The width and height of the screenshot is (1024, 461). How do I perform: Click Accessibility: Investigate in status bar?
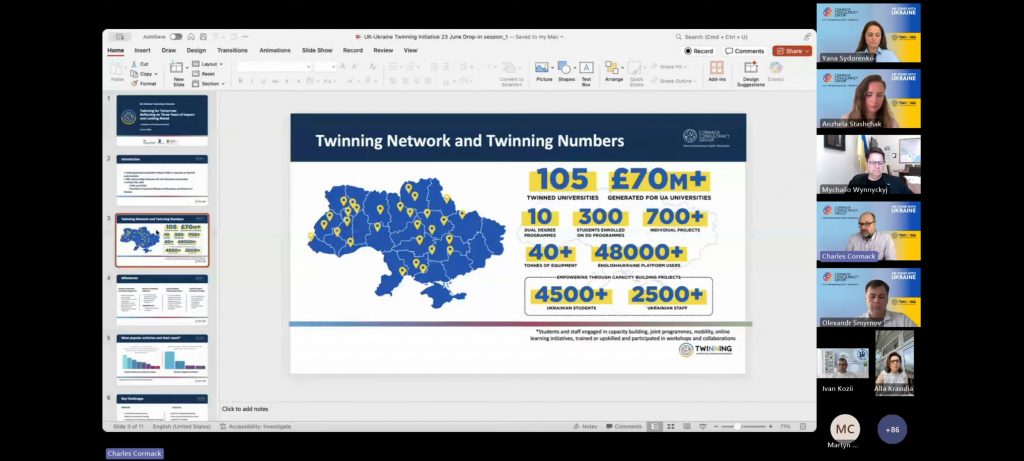click(255, 426)
